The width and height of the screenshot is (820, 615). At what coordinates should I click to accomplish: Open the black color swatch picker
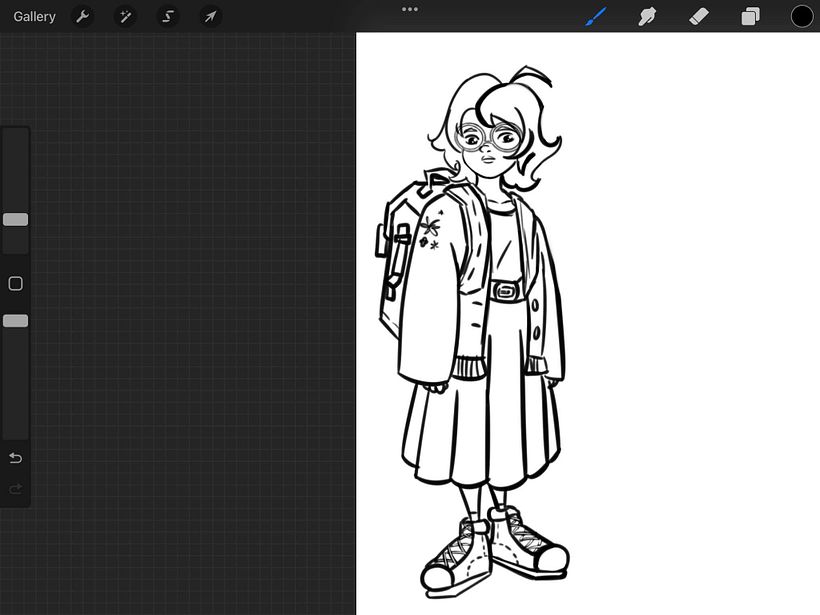click(802, 17)
